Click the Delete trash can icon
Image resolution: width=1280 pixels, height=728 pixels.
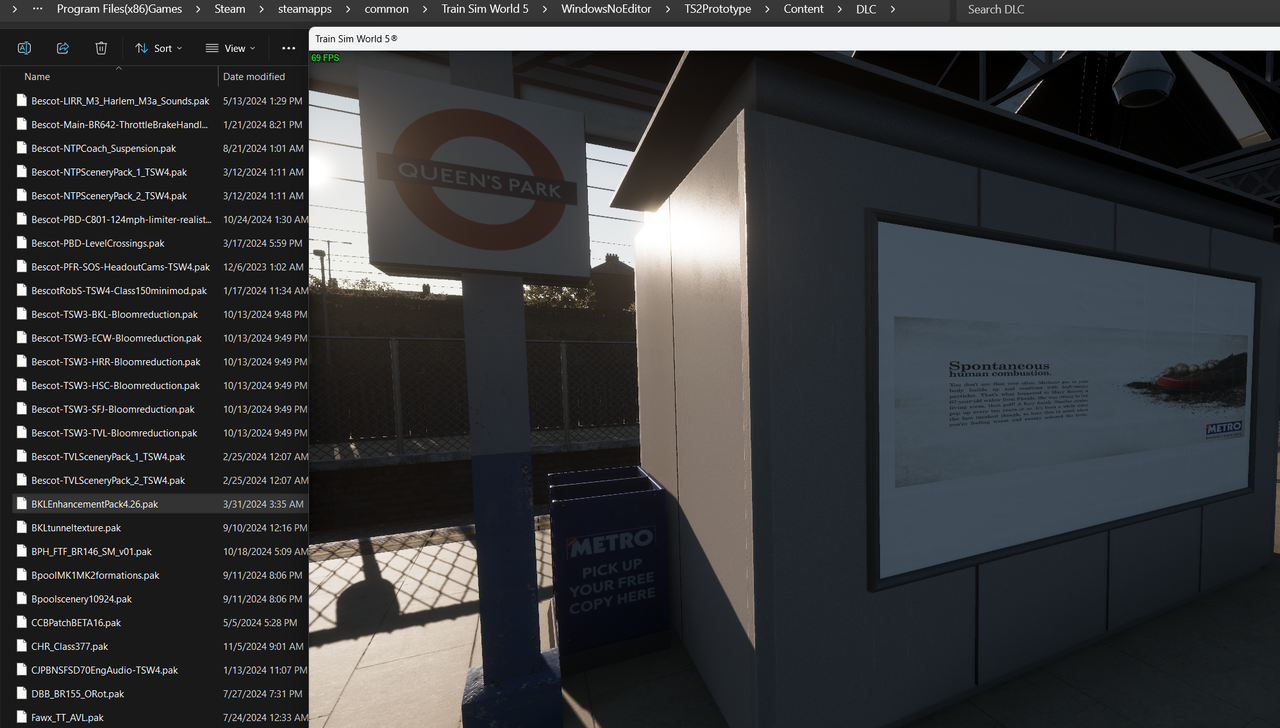tap(101, 48)
